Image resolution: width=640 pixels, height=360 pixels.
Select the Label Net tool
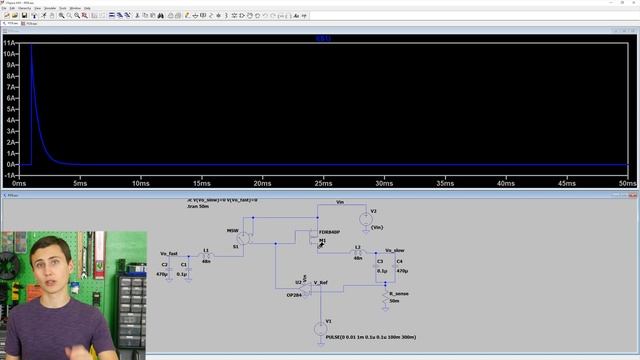pyautogui.click(x=203, y=16)
